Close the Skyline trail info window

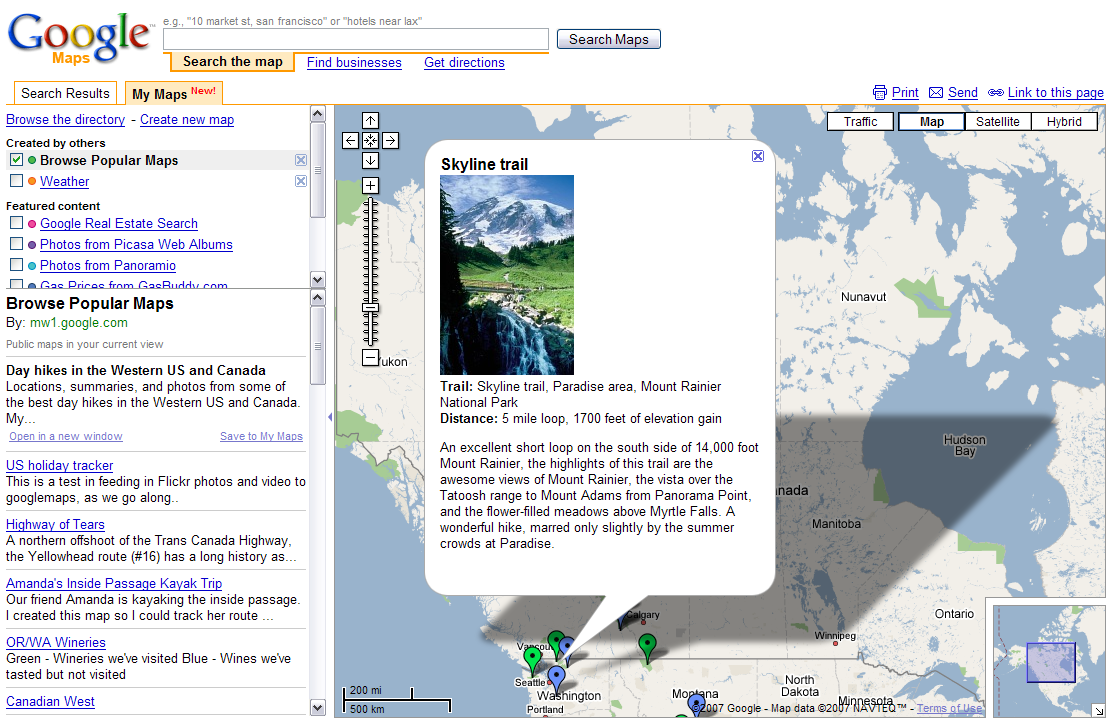(x=758, y=156)
